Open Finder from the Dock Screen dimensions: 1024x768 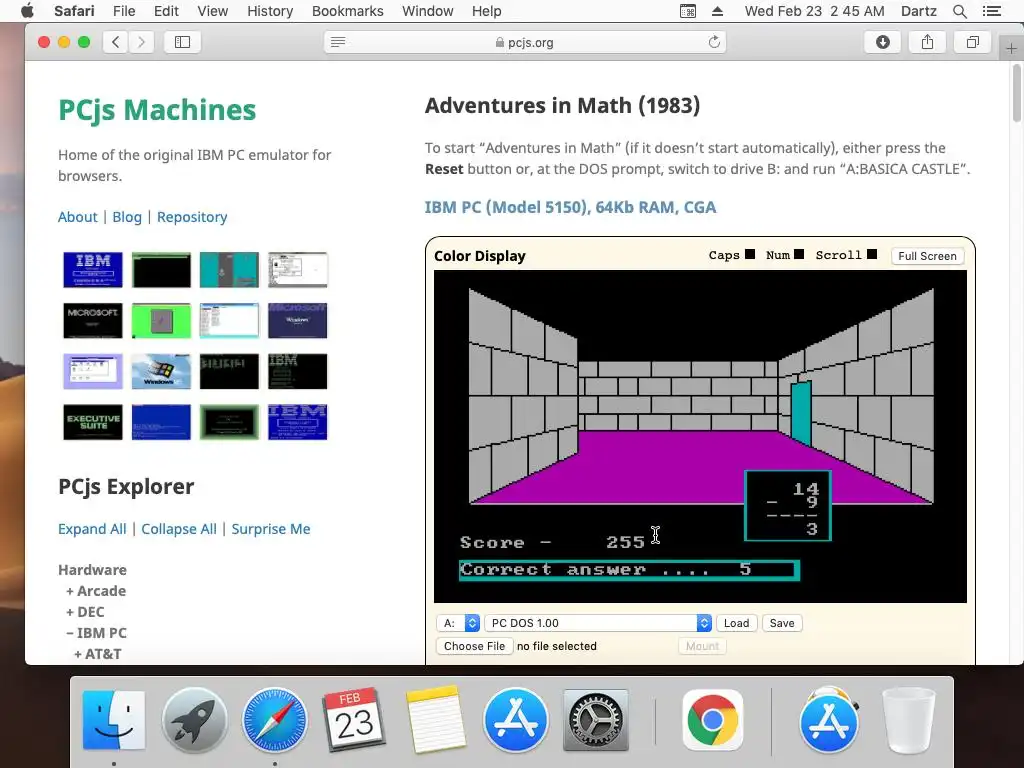pyautogui.click(x=114, y=720)
